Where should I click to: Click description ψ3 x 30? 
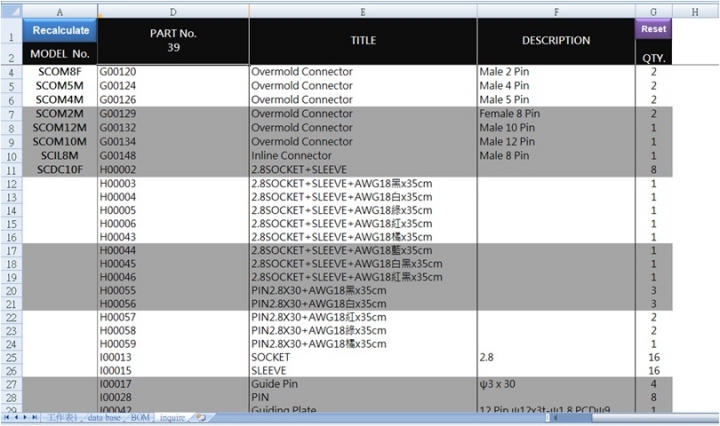(x=556, y=384)
